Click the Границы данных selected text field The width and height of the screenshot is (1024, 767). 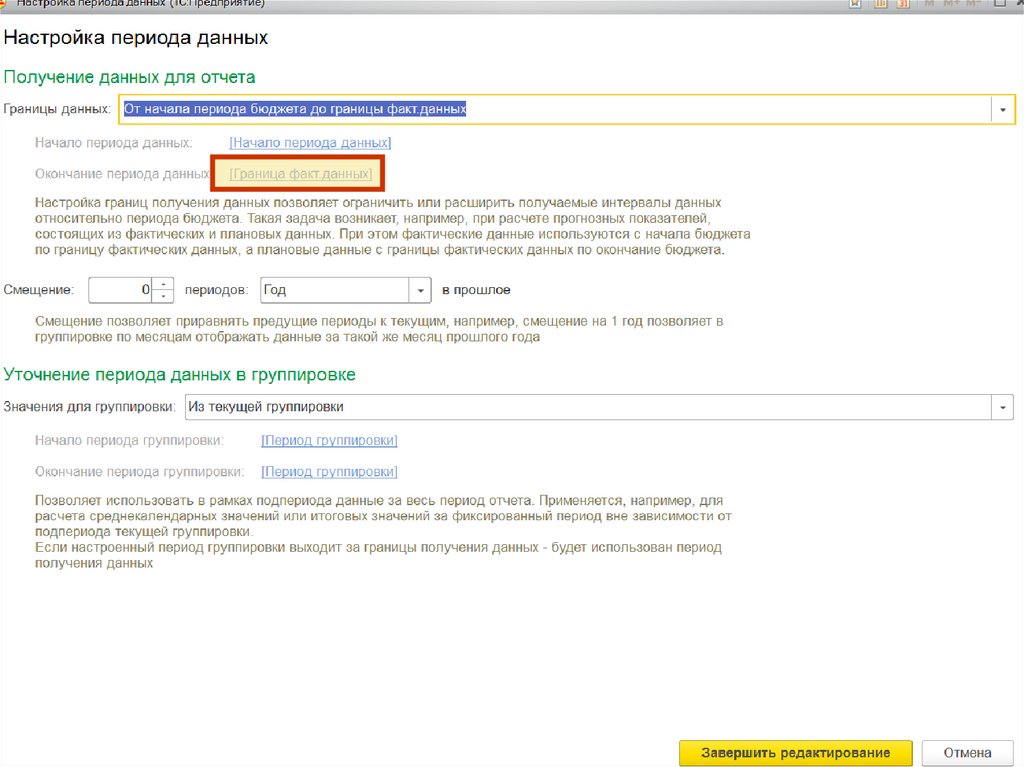click(x=555, y=109)
